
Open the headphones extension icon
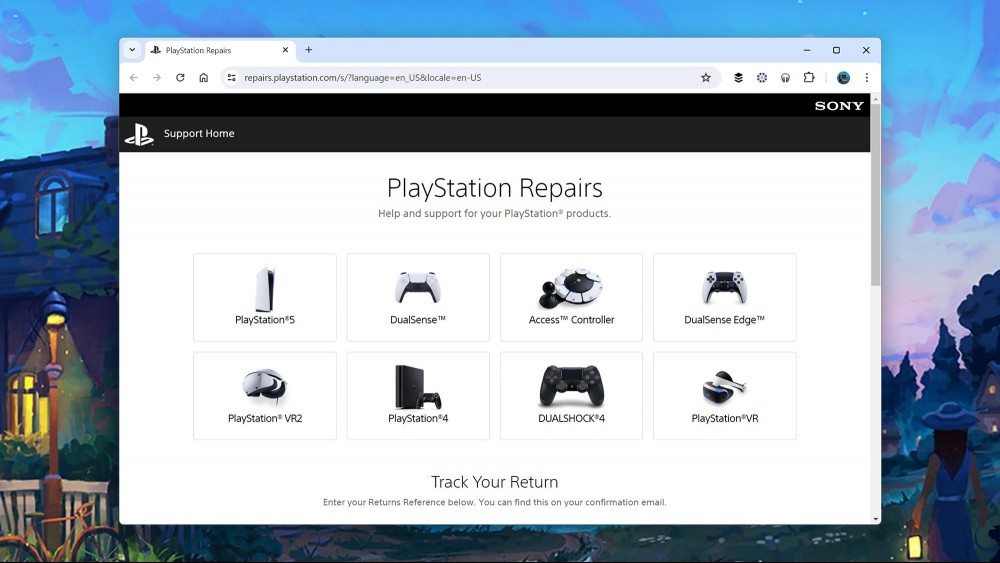click(x=785, y=78)
